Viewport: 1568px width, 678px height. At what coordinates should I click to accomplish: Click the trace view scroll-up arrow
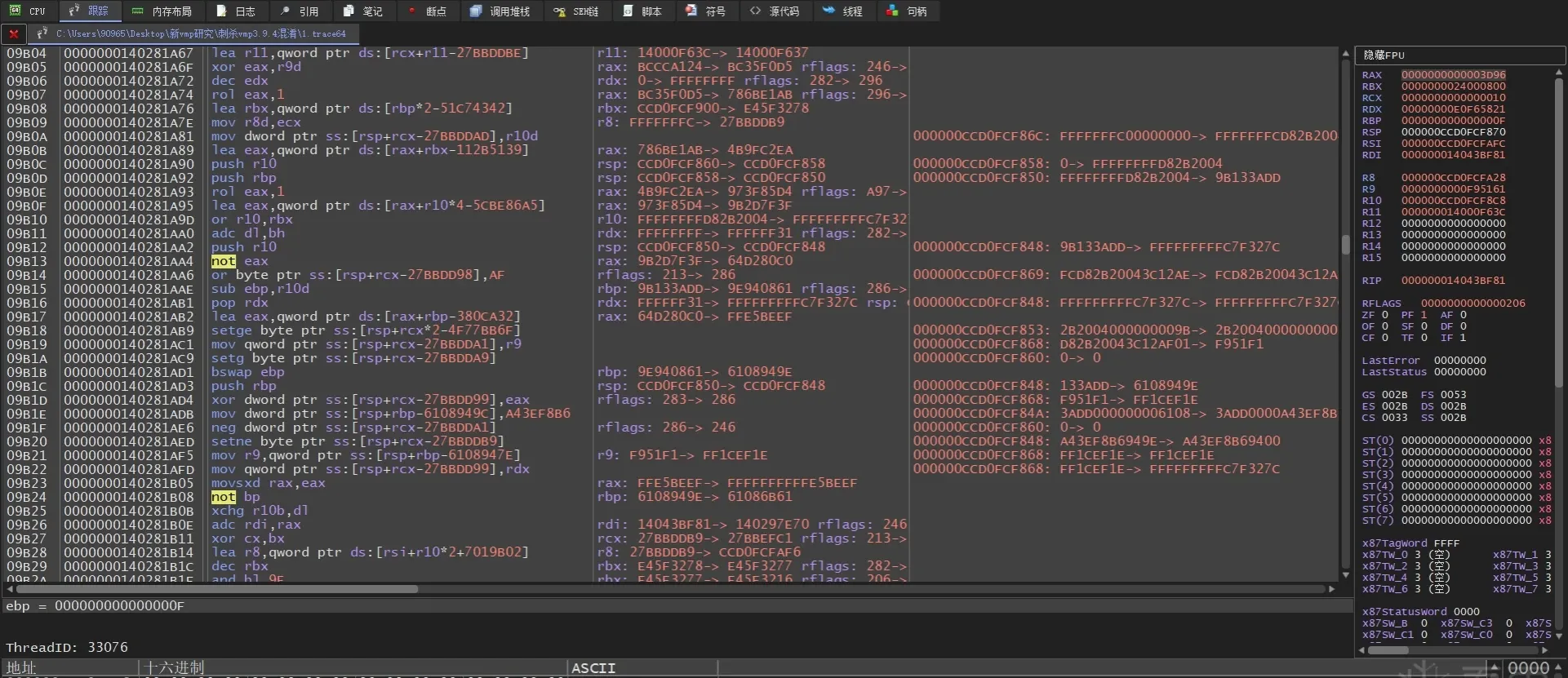[1345, 53]
